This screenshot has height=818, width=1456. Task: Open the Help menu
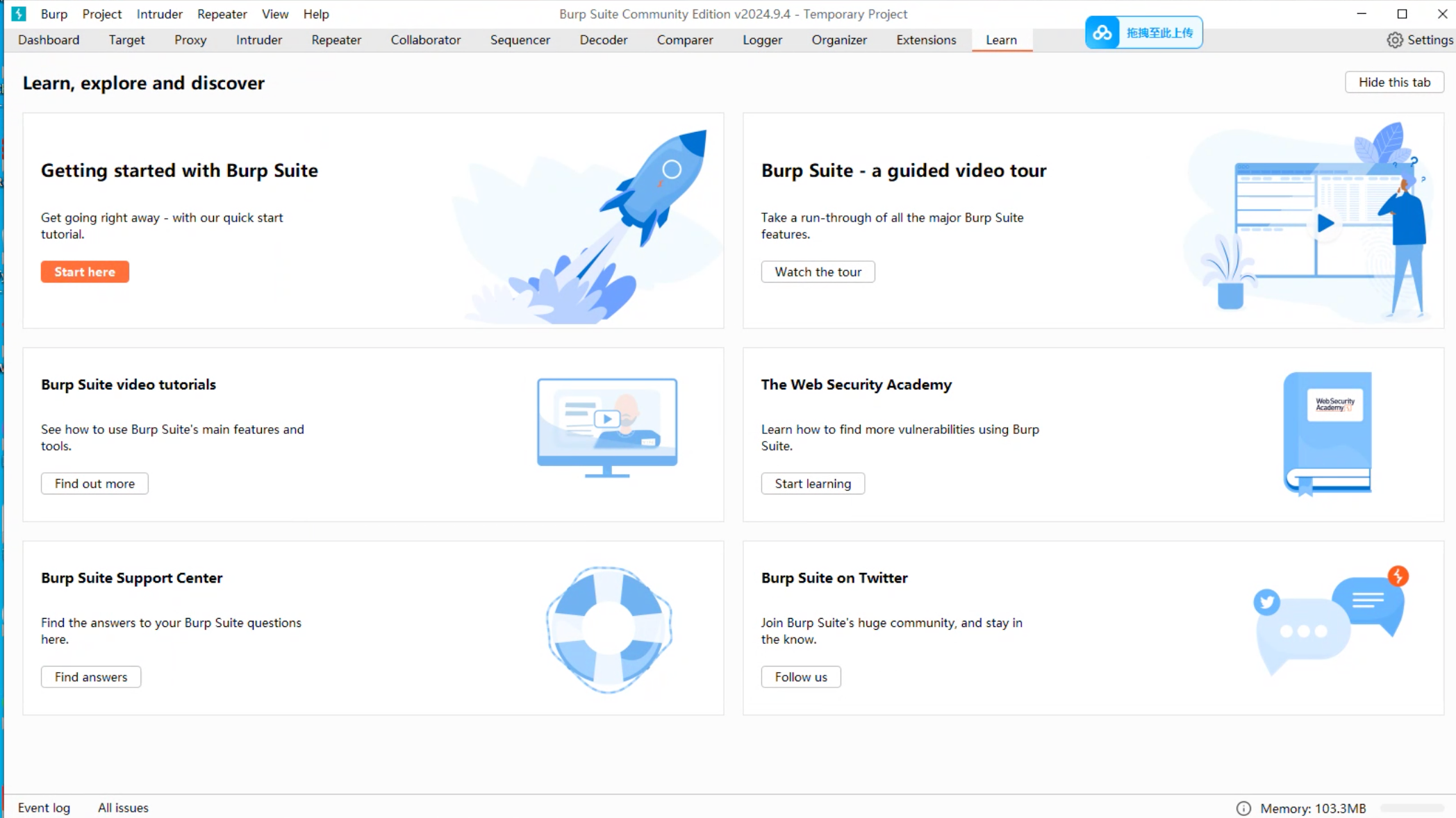pos(315,14)
